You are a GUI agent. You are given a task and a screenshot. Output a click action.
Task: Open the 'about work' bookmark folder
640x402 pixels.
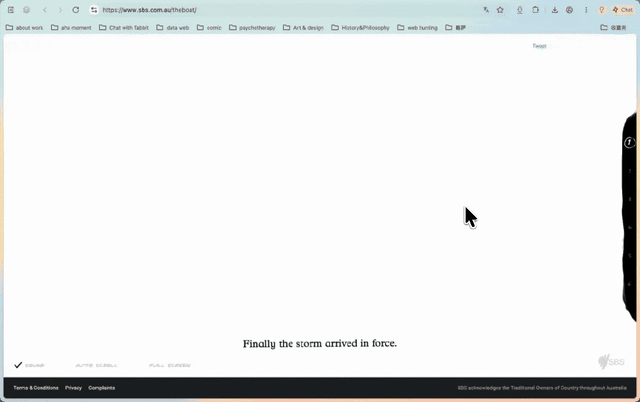coord(24,28)
